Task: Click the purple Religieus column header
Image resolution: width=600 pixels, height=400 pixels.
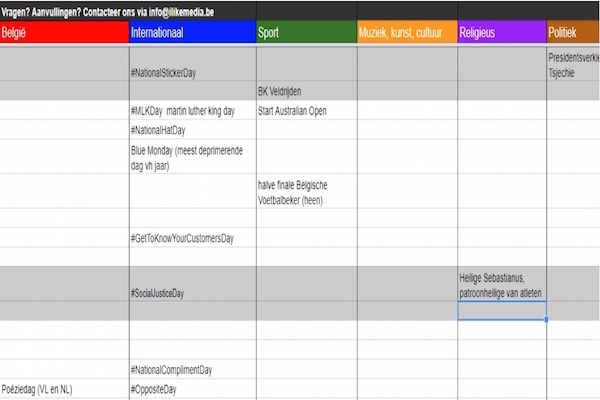Action: 502,33
